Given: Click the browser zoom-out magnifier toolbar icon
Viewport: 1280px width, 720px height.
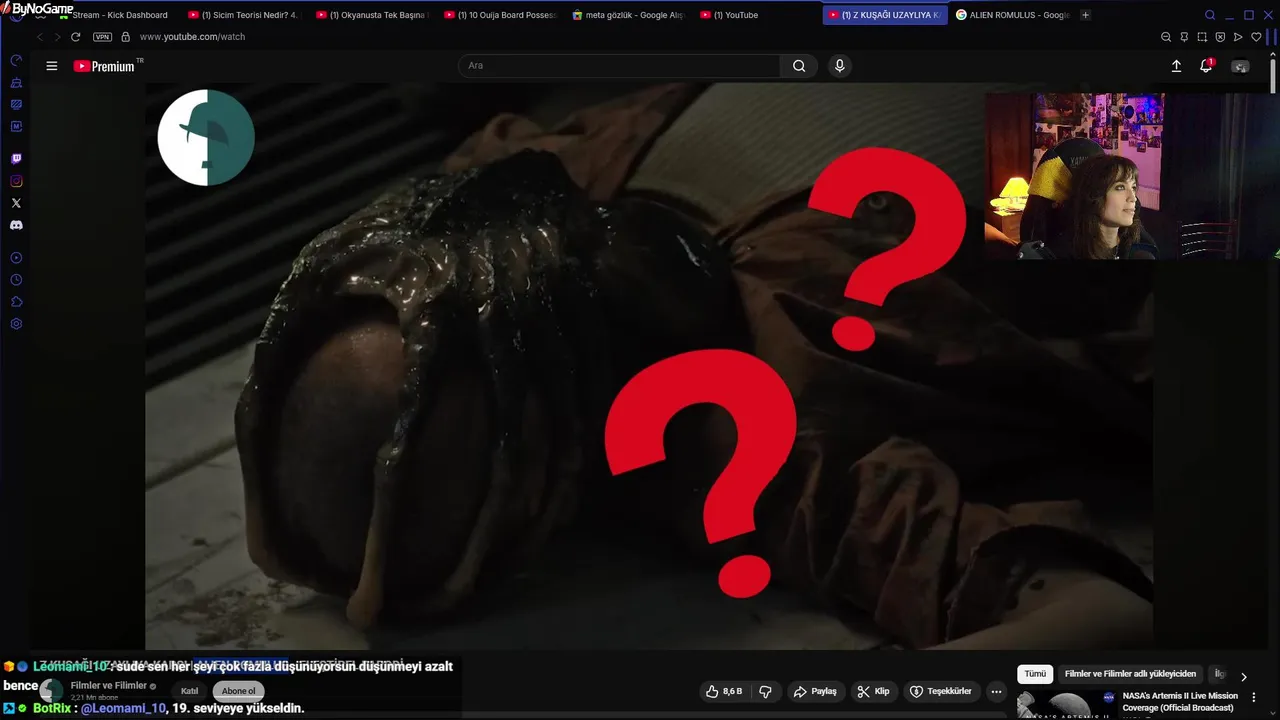Looking at the screenshot, I should click(1166, 37).
